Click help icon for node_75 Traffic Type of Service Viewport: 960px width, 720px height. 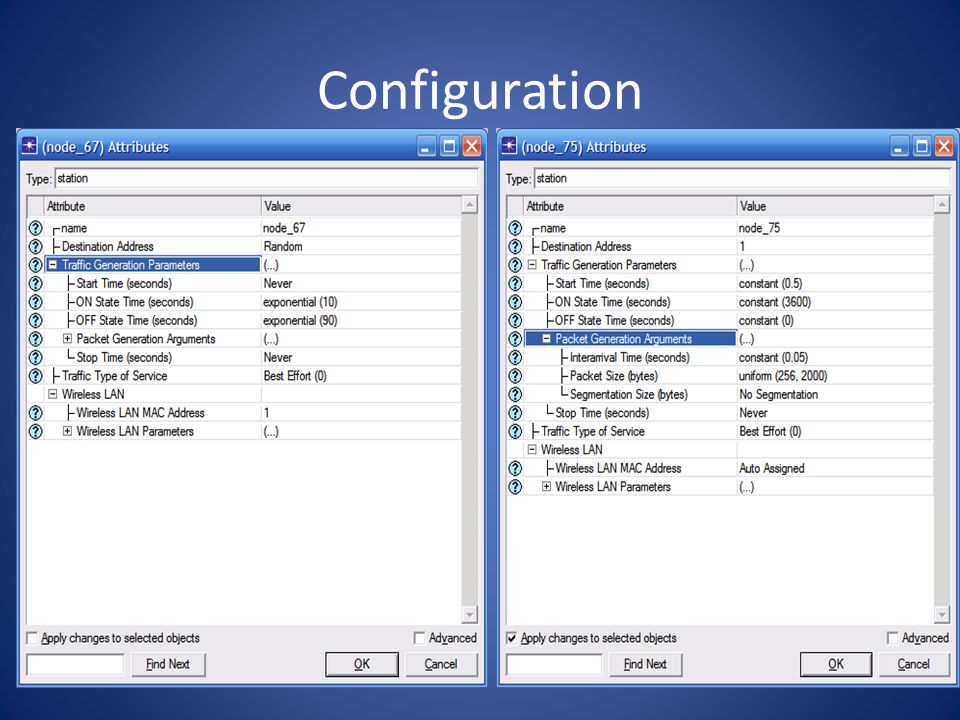coord(516,432)
